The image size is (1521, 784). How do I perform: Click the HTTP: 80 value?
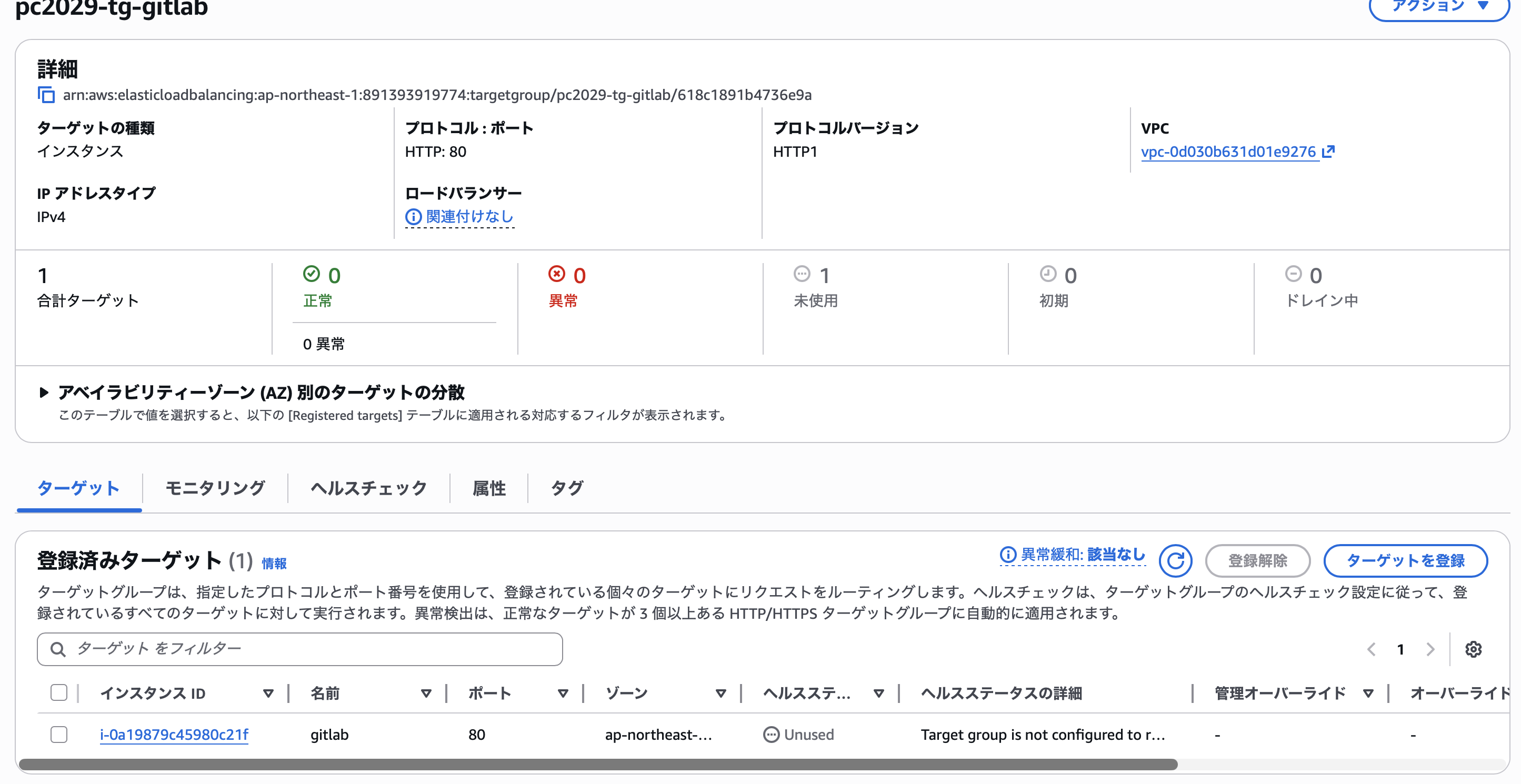click(x=436, y=152)
